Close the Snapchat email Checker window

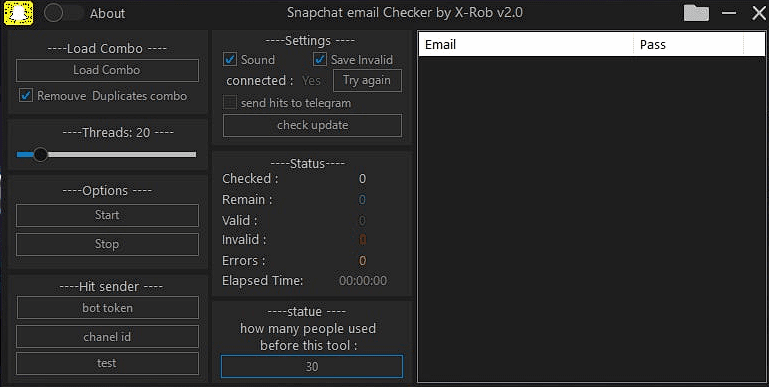click(x=759, y=13)
